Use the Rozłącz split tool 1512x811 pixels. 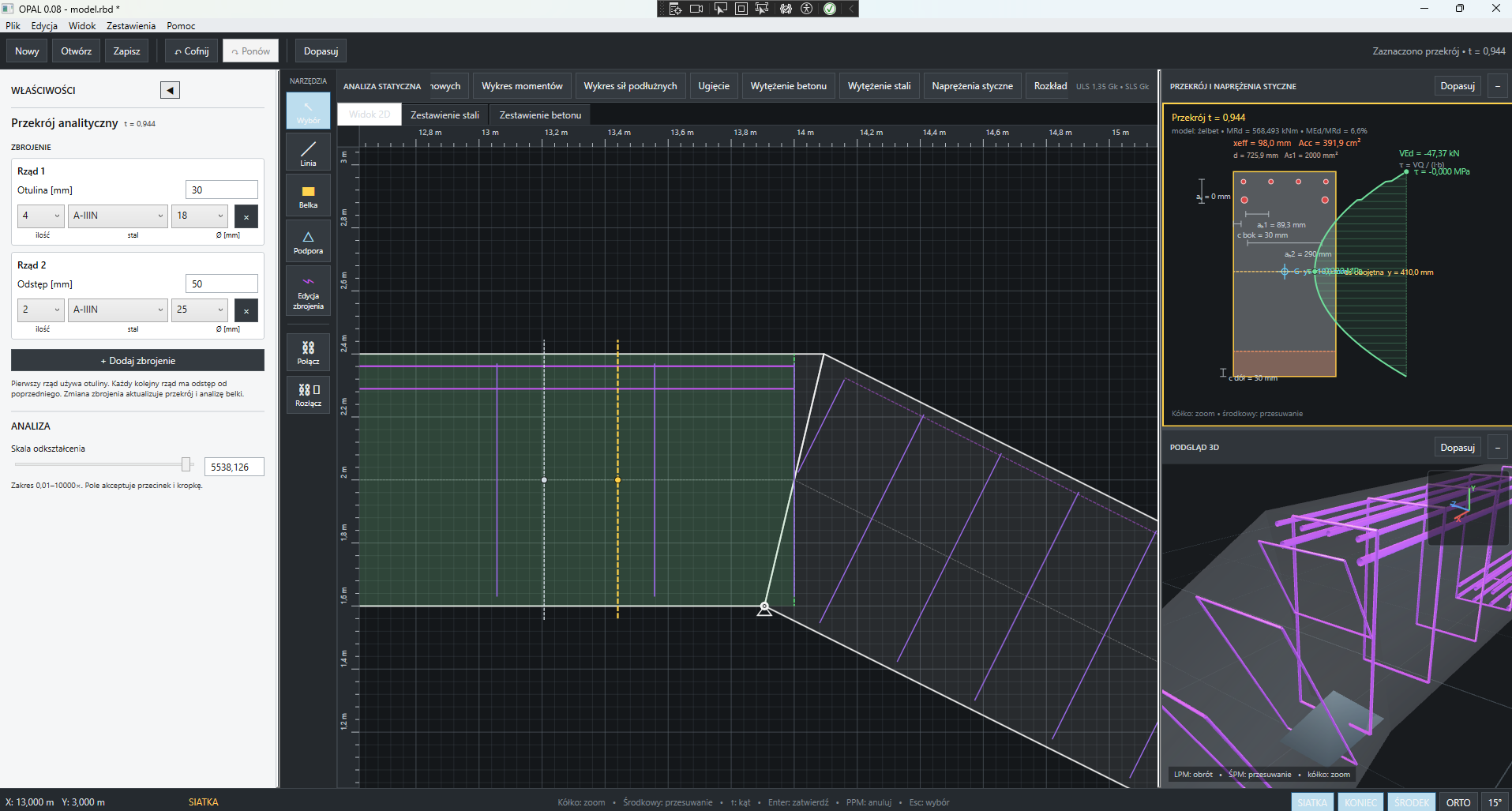pos(308,394)
